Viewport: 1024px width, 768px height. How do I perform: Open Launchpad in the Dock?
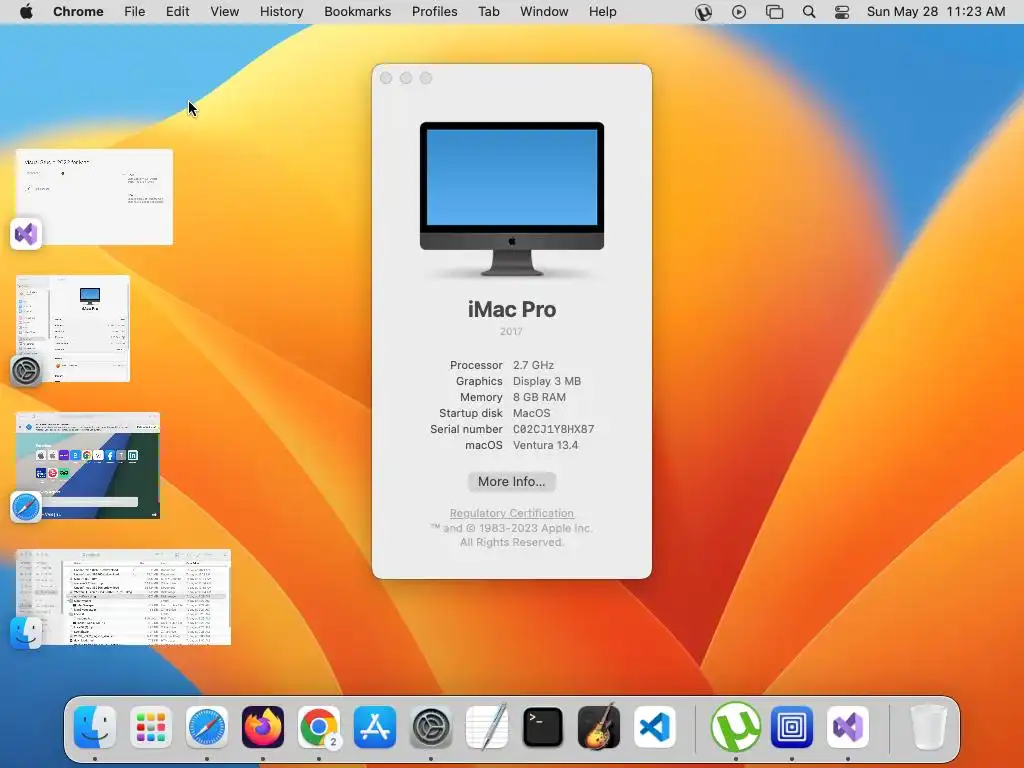click(x=151, y=727)
